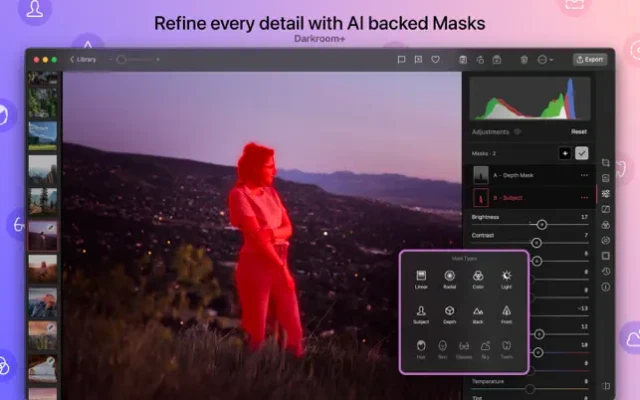Choose the Radial mask type

click(449, 279)
